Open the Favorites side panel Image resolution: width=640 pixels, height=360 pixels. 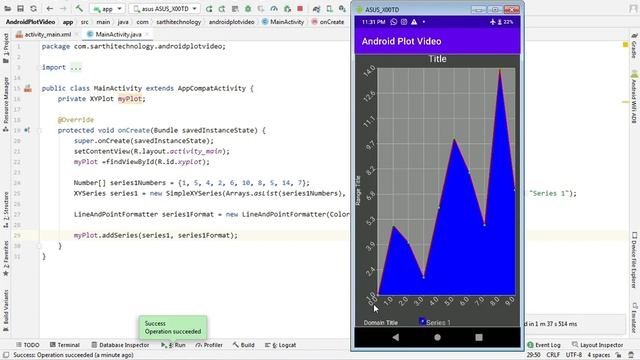coord(6,258)
